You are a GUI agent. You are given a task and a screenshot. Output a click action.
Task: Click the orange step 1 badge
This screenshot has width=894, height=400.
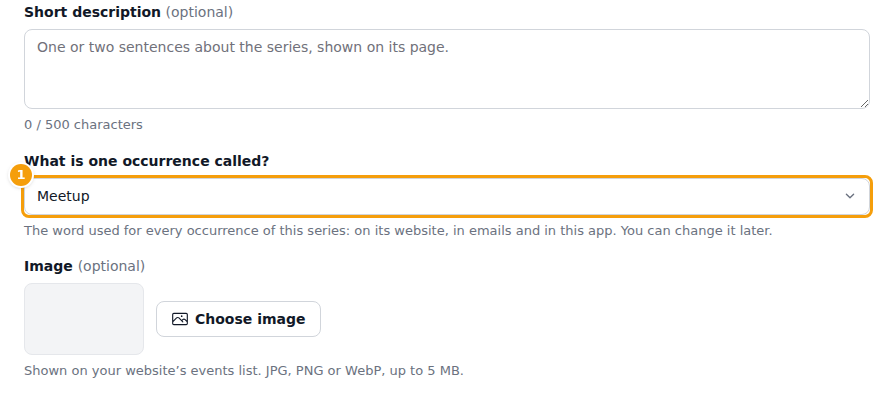point(21,175)
